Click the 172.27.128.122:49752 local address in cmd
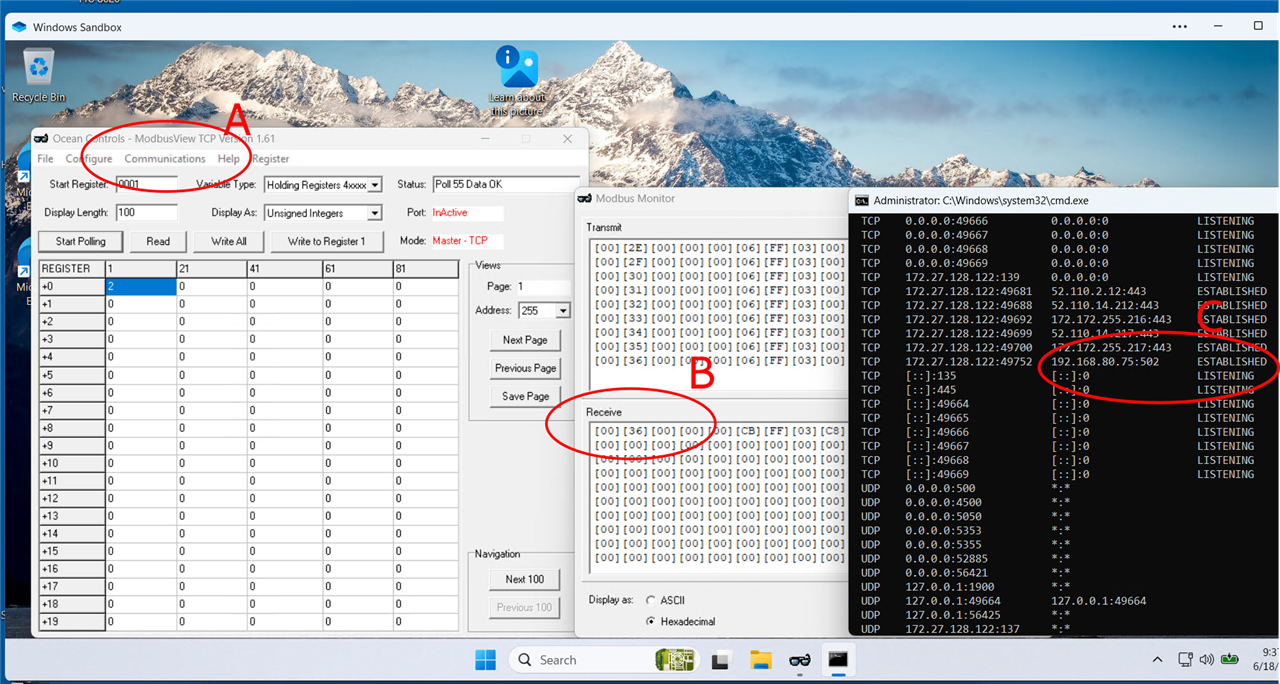1280x684 pixels. pyautogui.click(x=971, y=361)
